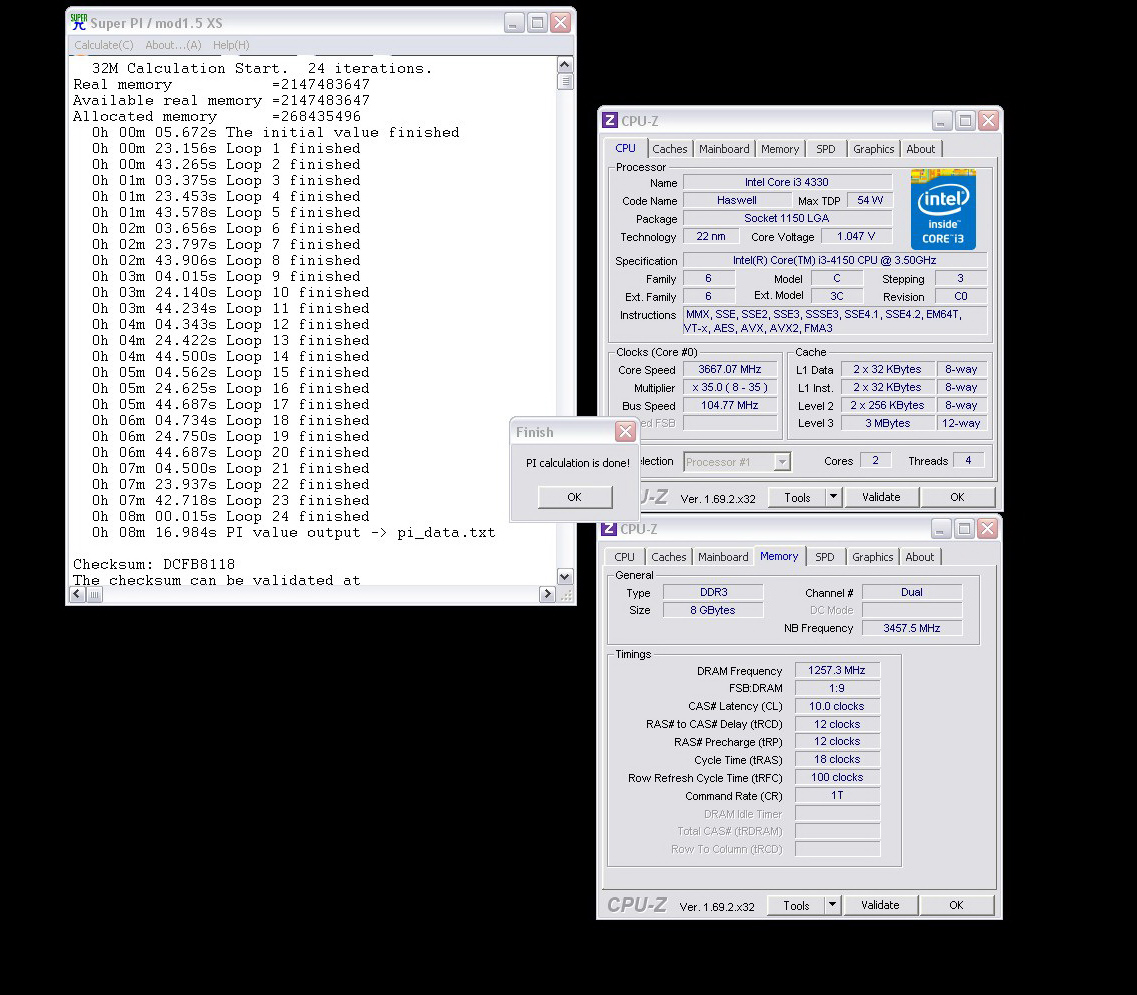
Task: Minimize the Super PI window
Action: (514, 22)
